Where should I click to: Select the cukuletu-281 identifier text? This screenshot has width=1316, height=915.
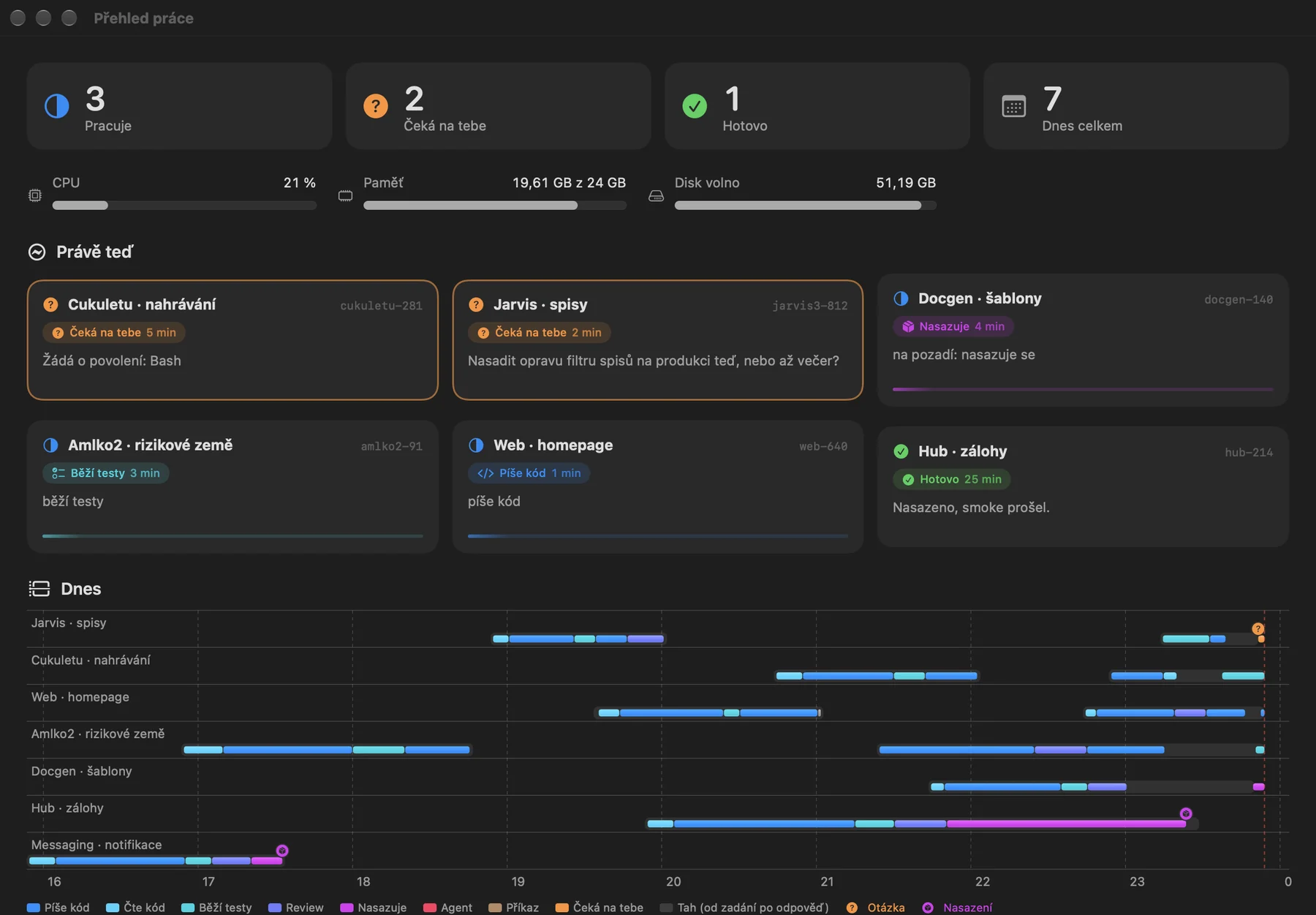381,306
